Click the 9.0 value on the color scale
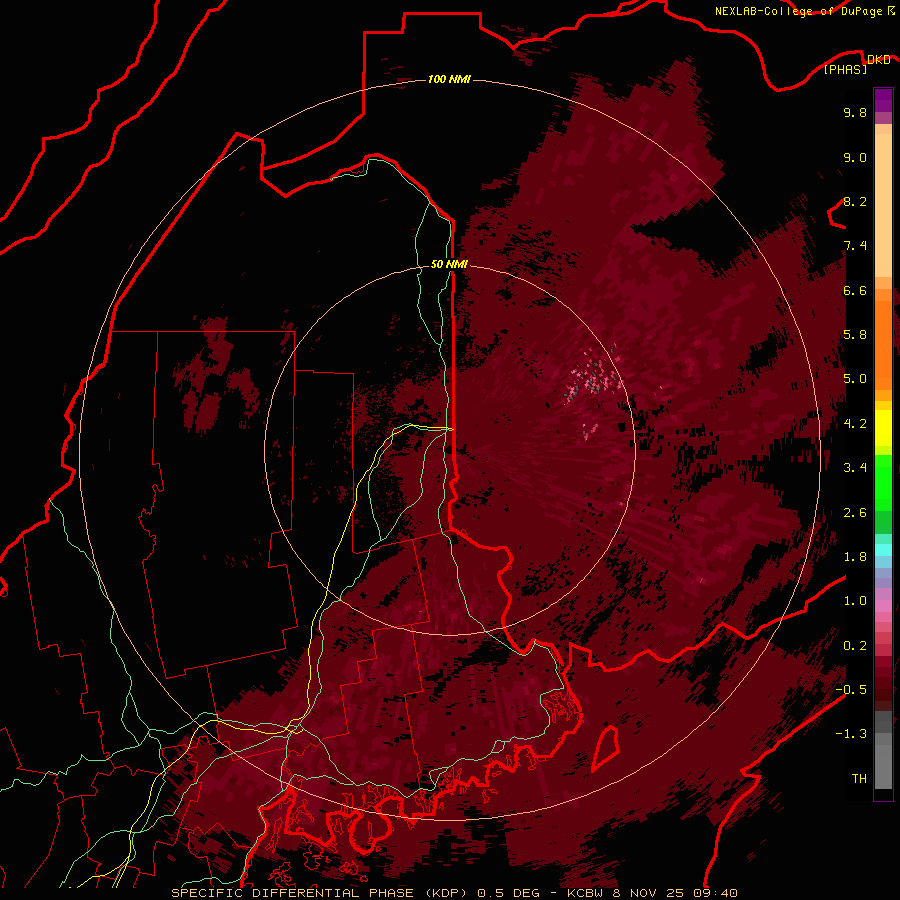 point(855,157)
